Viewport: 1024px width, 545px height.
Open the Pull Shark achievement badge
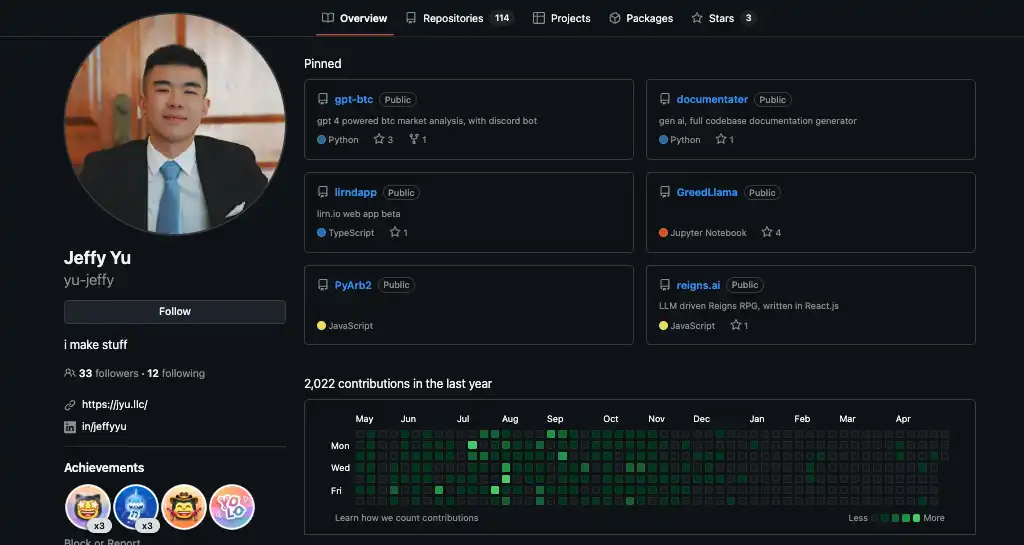click(x=136, y=507)
